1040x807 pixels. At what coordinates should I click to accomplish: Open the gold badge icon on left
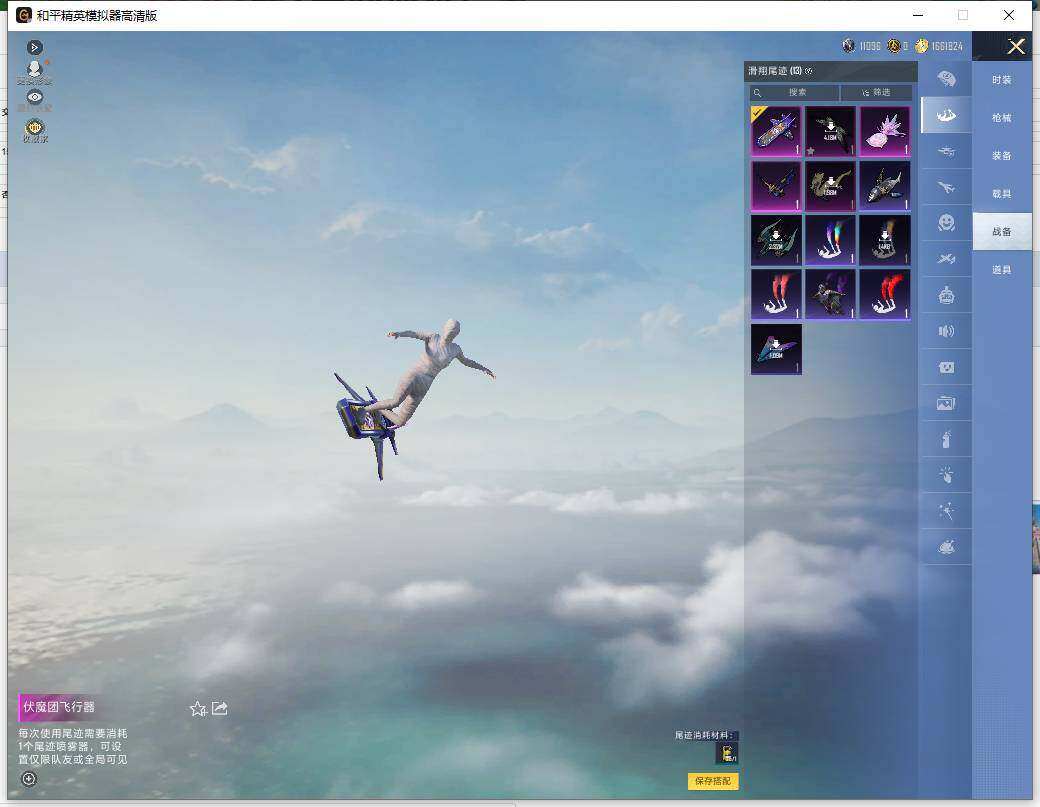click(34, 129)
